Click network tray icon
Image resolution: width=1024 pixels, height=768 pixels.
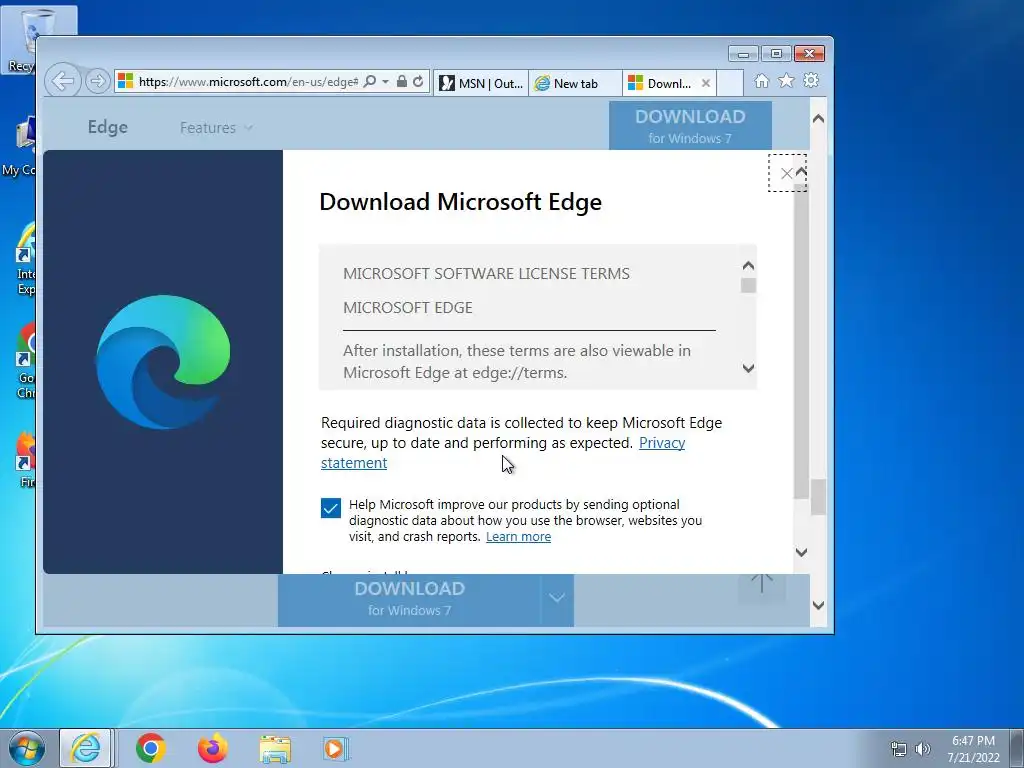click(899, 749)
